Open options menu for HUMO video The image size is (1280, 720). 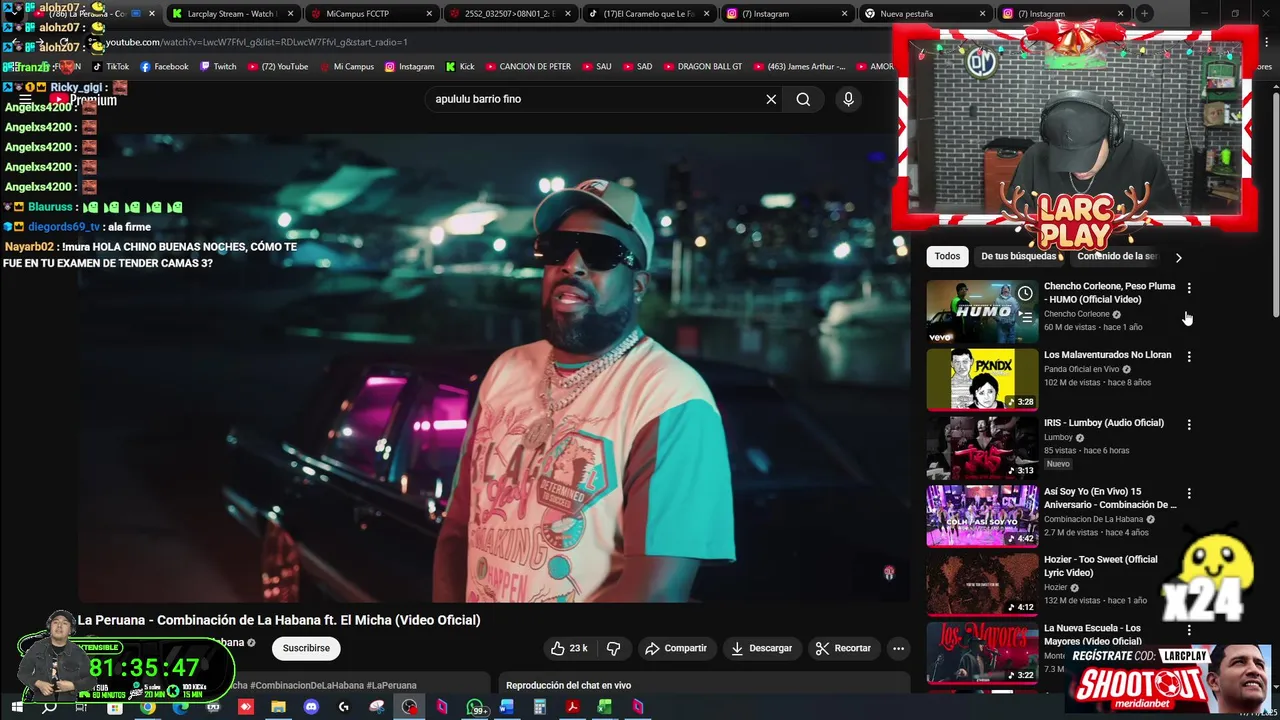(1189, 288)
